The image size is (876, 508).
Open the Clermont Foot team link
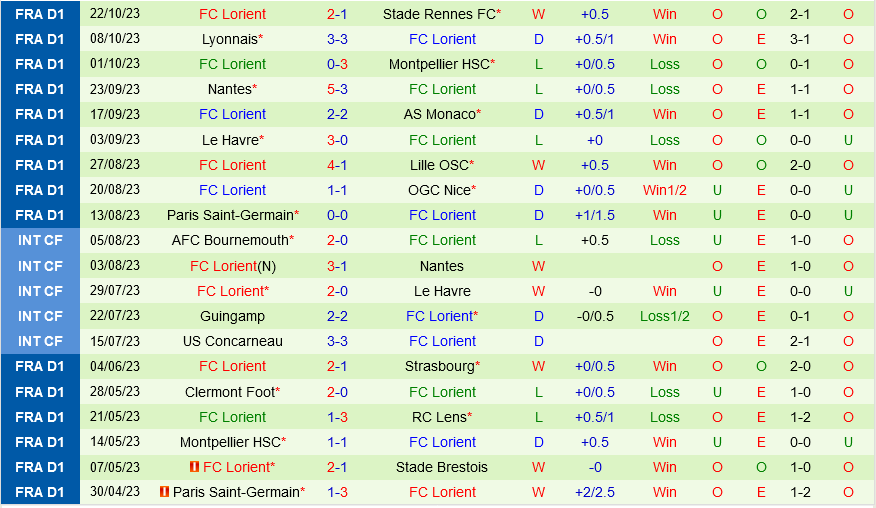[x=229, y=392]
